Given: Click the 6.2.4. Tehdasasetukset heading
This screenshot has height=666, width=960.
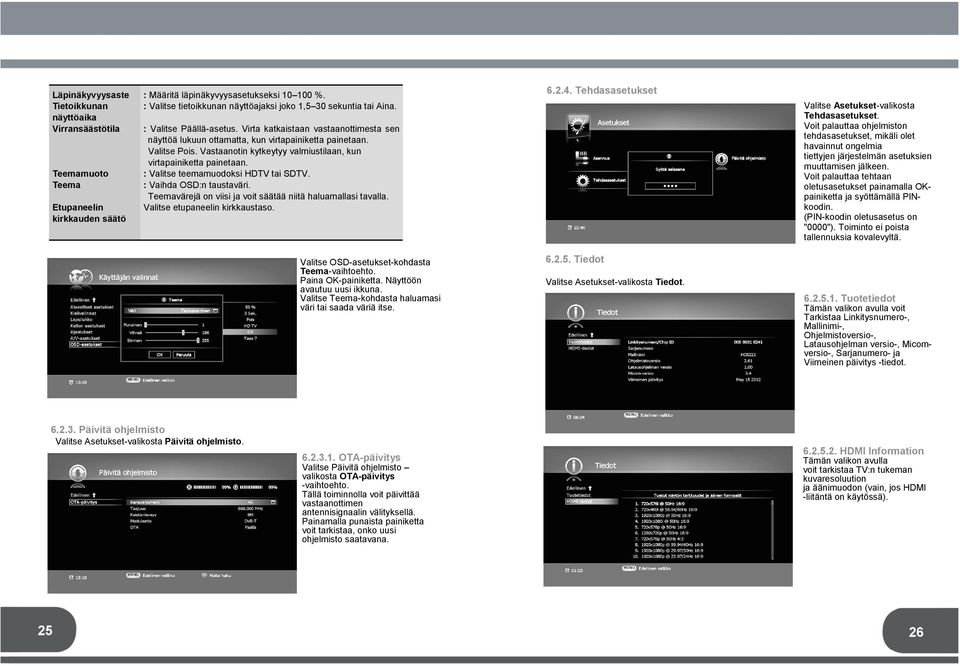Looking at the screenshot, I should click(601, 91).
